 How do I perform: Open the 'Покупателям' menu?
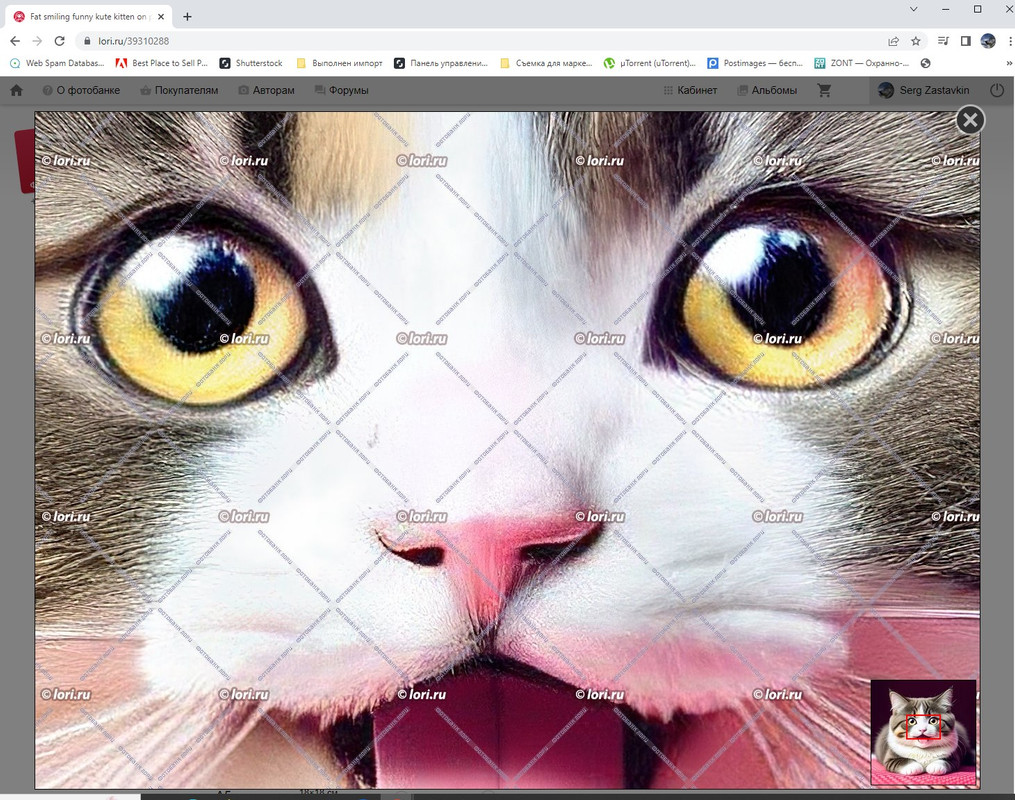coord(179,91)
